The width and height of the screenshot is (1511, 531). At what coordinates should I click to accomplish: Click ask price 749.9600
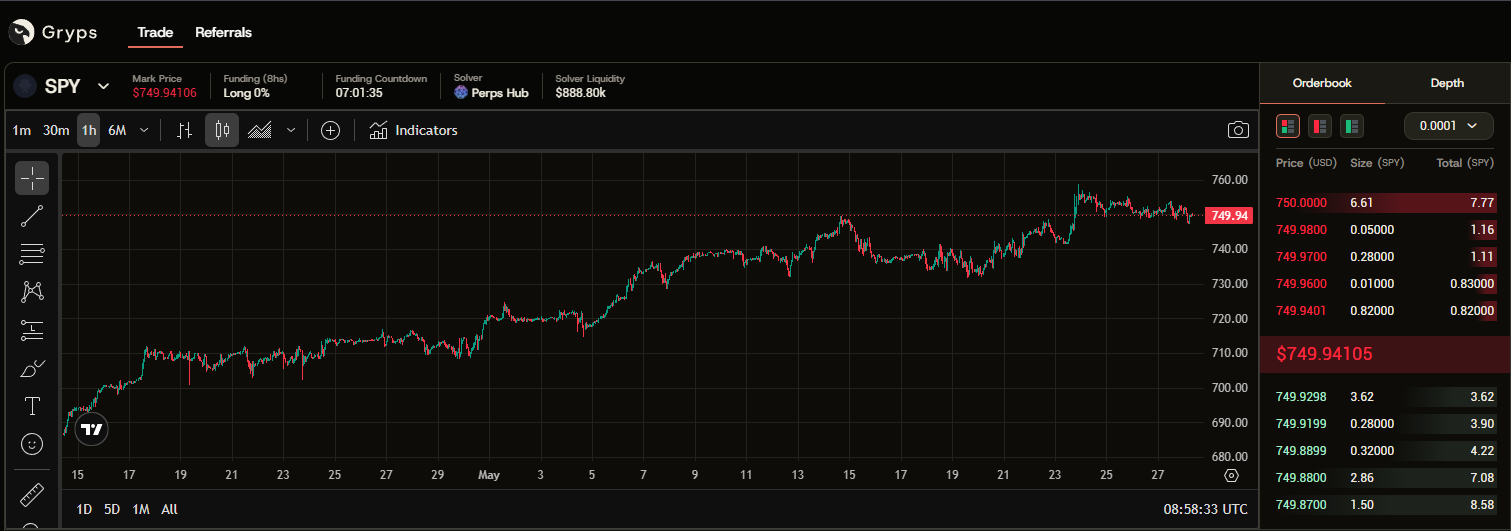tap(1301, 284)
